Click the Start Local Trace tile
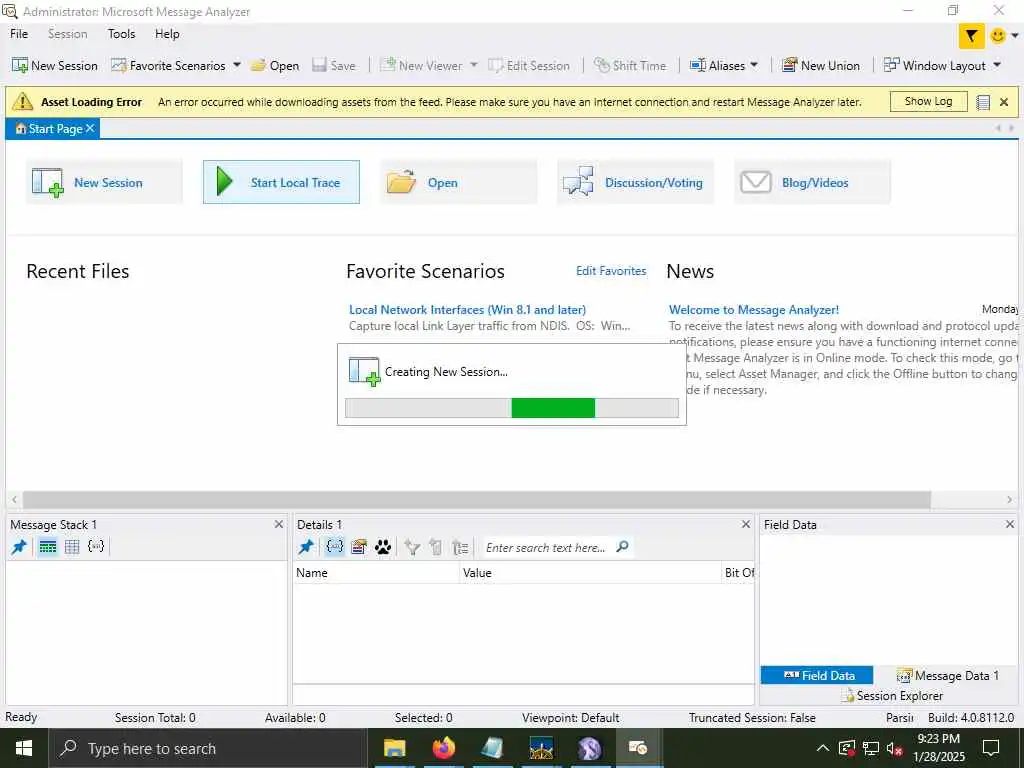 click(281, 182)
